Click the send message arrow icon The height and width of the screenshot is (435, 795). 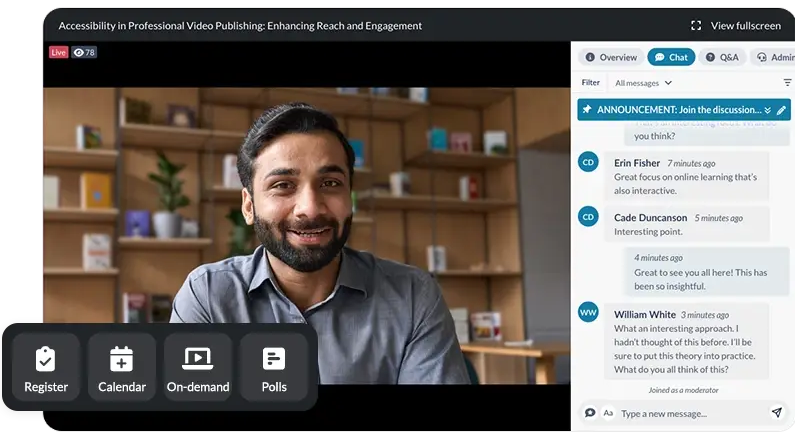point(777,412)
